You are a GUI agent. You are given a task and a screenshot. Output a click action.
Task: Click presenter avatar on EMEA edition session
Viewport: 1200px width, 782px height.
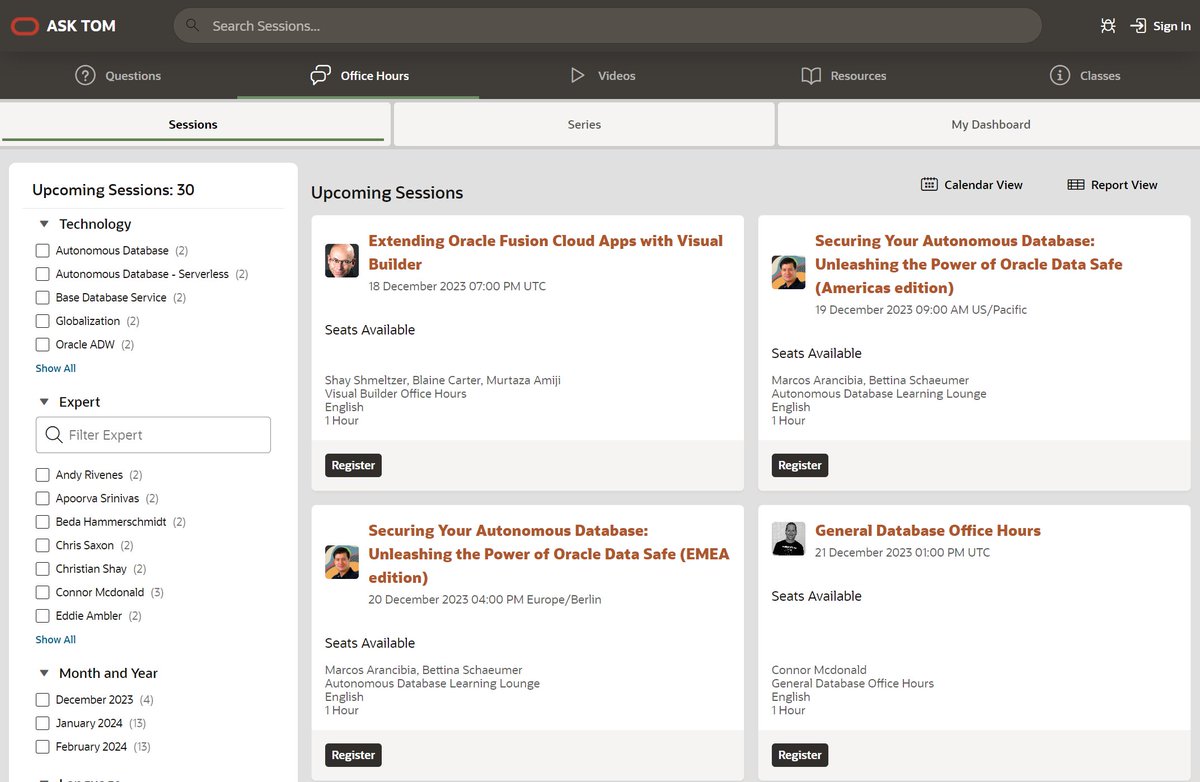(x=342, y=562)
